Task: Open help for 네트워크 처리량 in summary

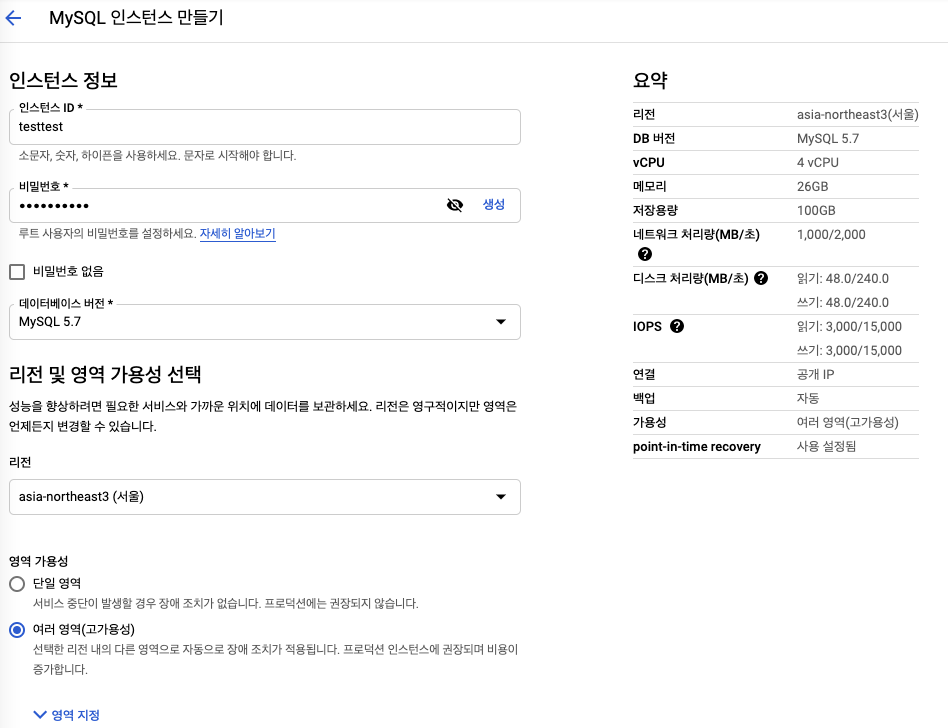Action: coord(645,252)
